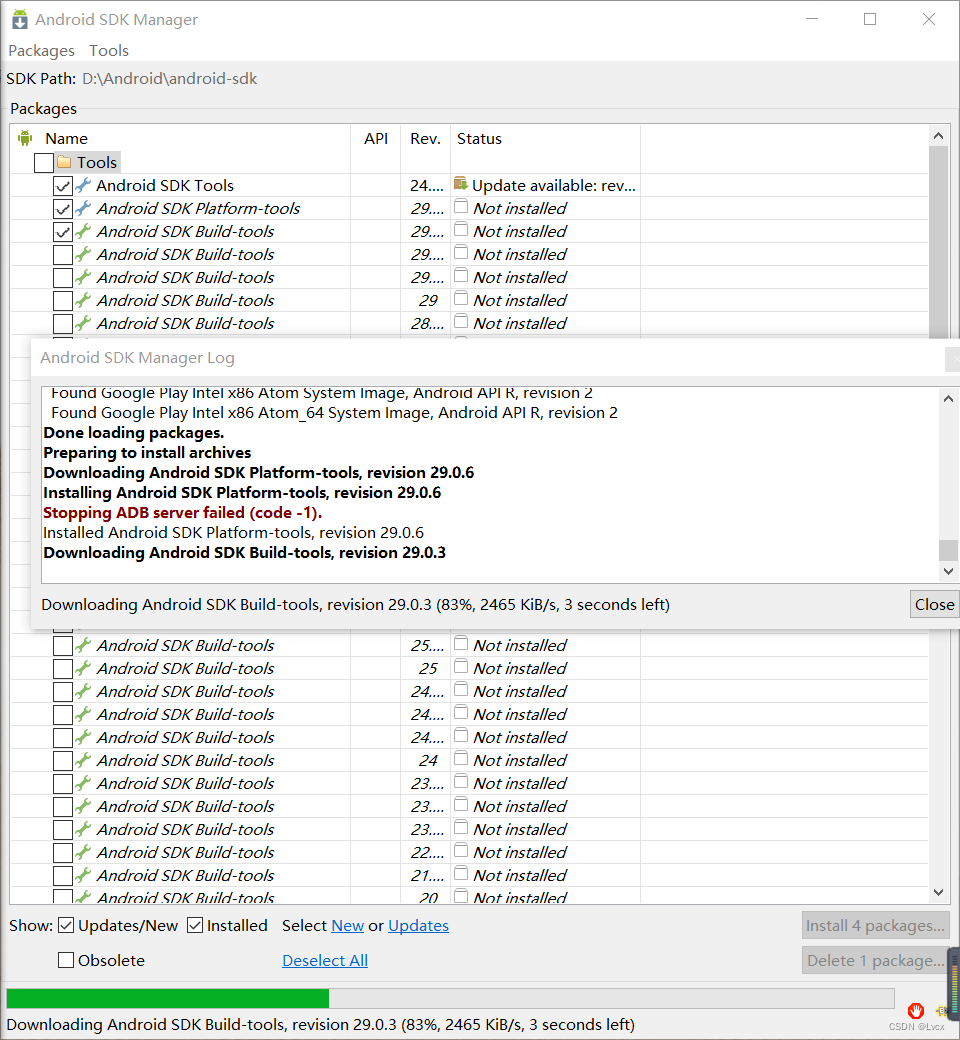
Task: Click wrench icon of Build-tools rev 29 row
Action: coord(83,300)
